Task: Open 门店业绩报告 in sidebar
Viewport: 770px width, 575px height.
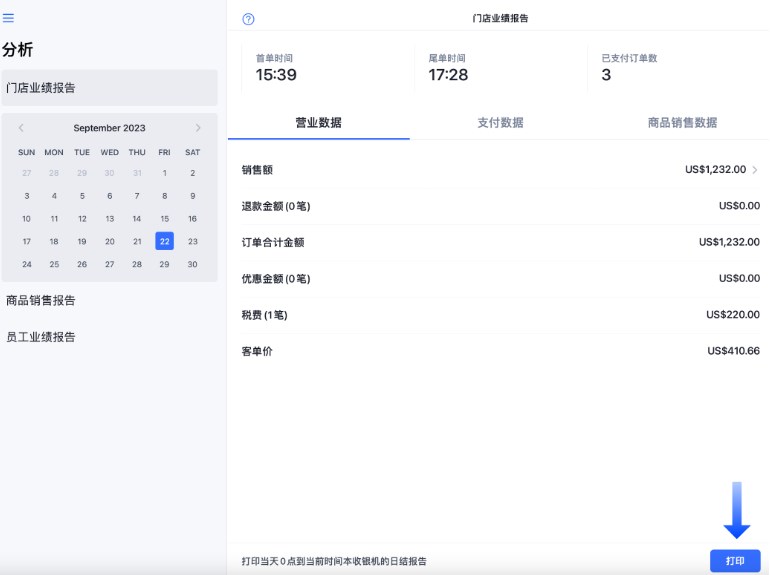Action: point(109,88)
